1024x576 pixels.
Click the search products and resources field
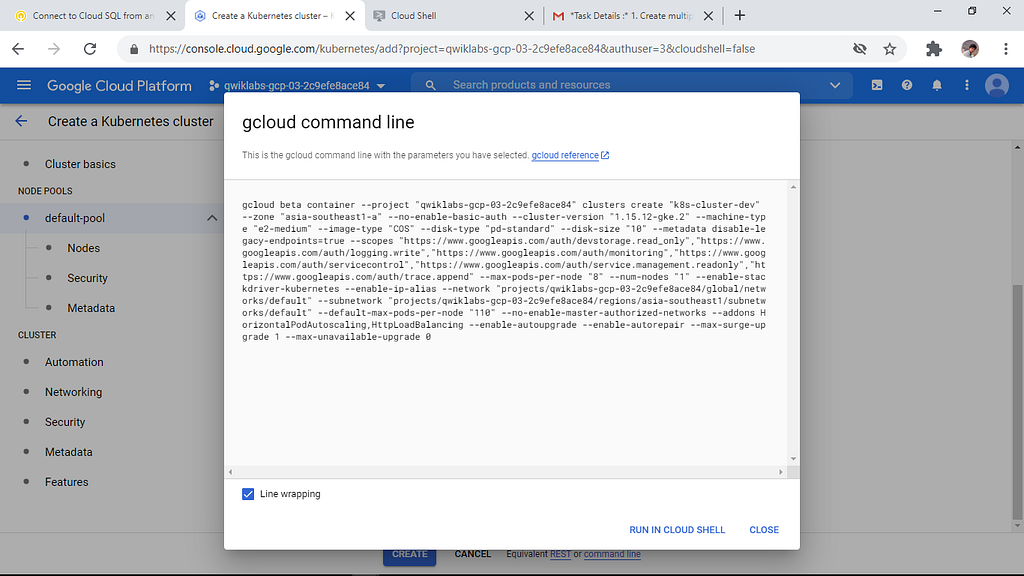[x=633, y=85]
